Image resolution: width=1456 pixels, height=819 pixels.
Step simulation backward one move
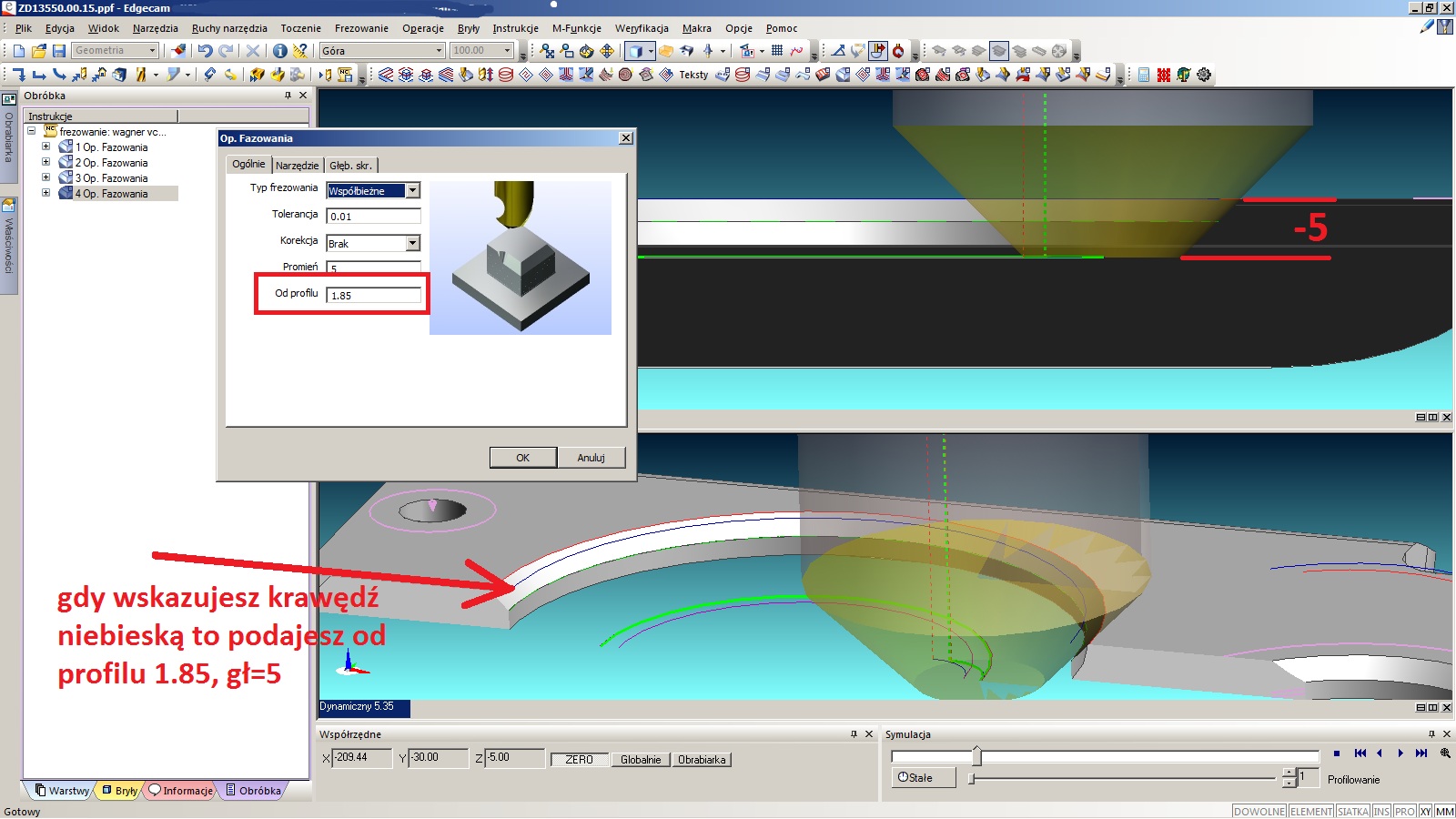coord(1380,753)
